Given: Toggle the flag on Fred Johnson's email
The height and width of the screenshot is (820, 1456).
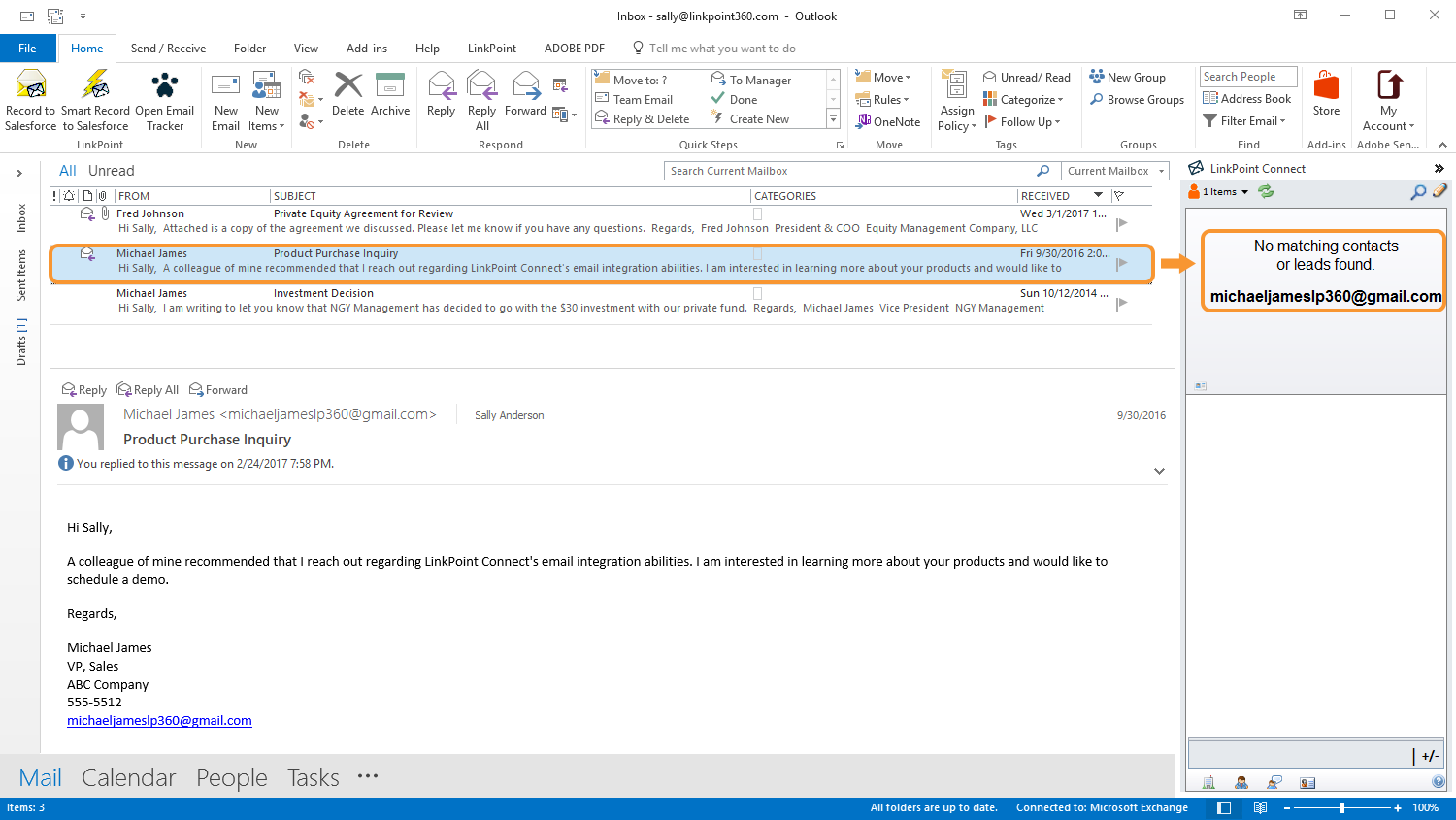Looking at the screenshot, I should (1122, 223).
